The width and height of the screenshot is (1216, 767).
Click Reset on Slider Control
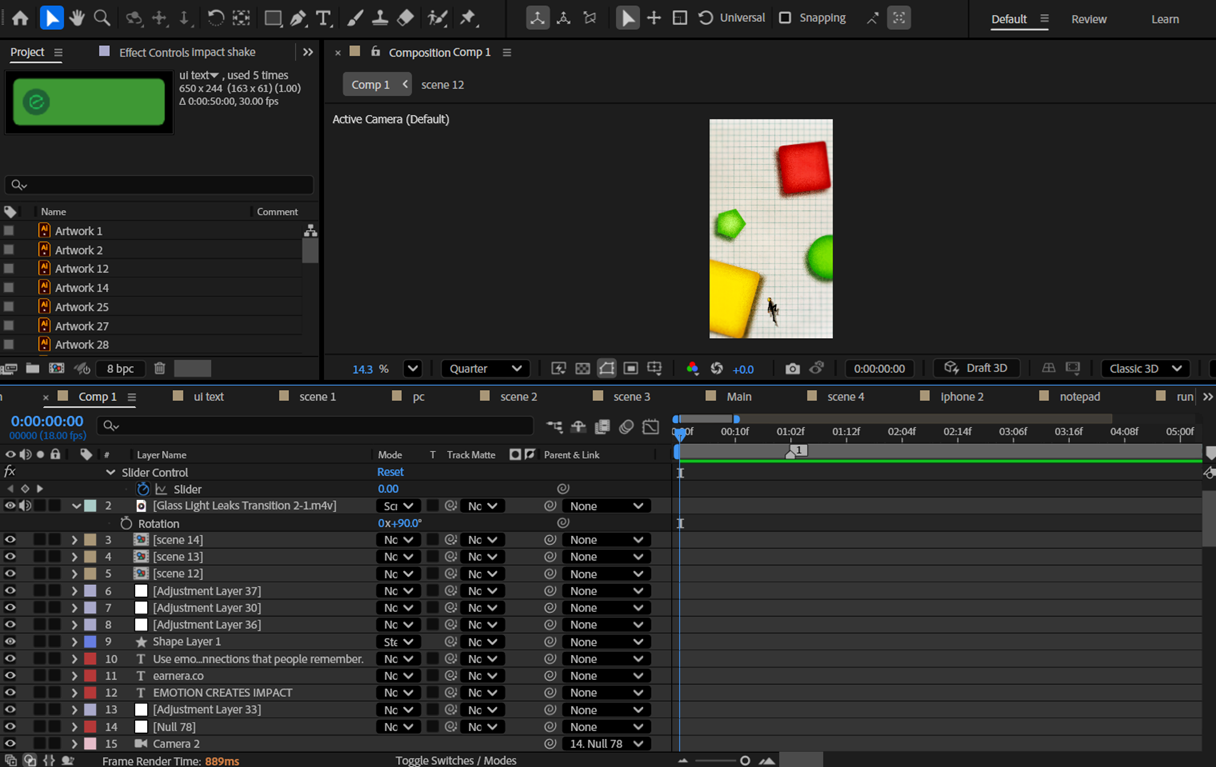pos(390,472)
